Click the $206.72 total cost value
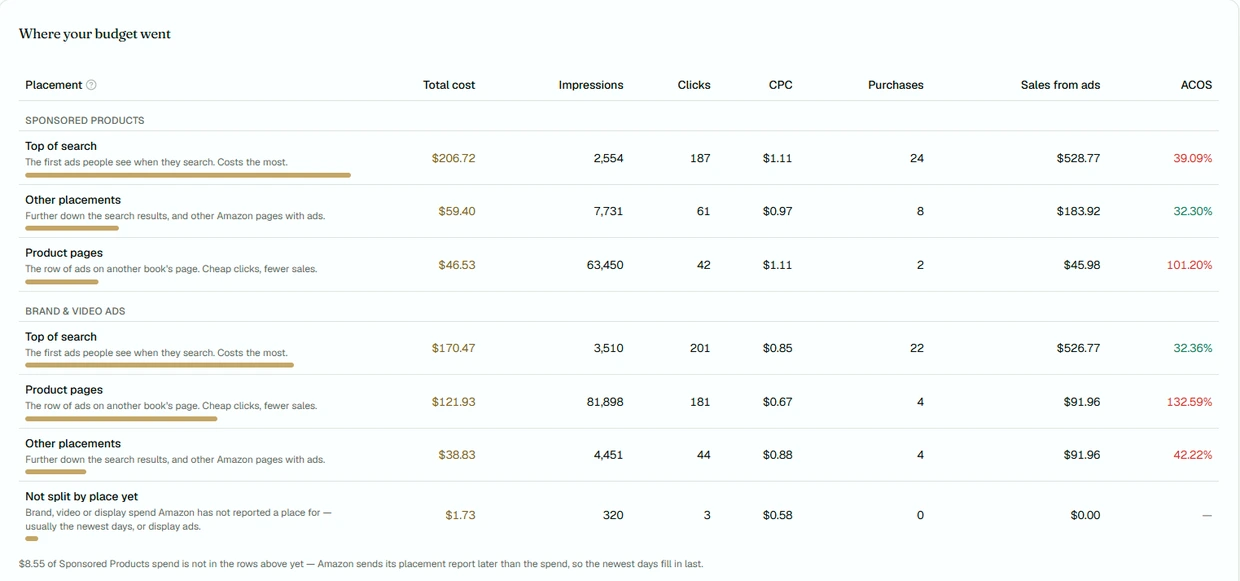1240x581 pixels. click(x=454, y=158)
